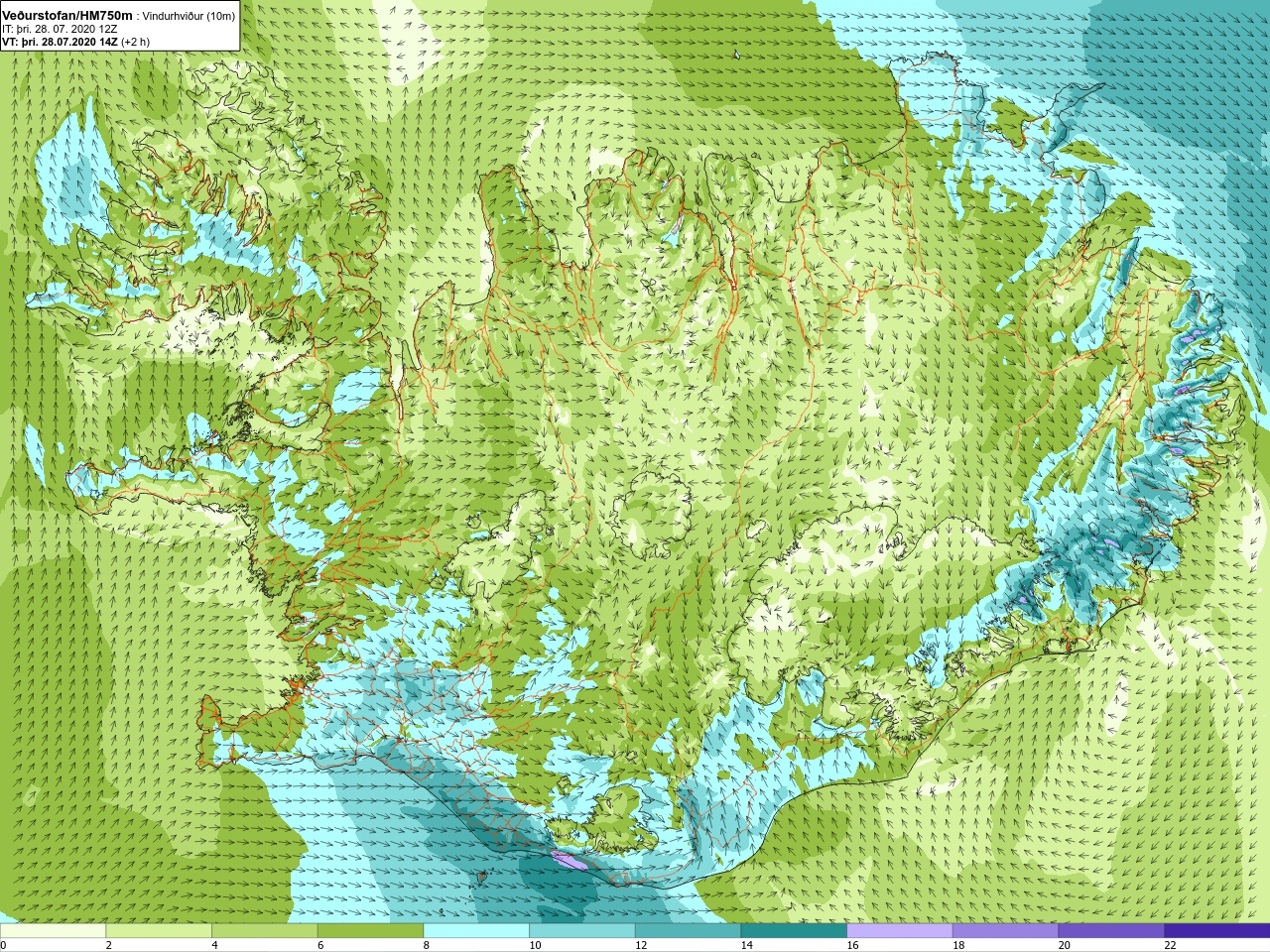Click the purple gust patch on the south coast
This screenshot has width=1270, height=952.
coord(571,861)
